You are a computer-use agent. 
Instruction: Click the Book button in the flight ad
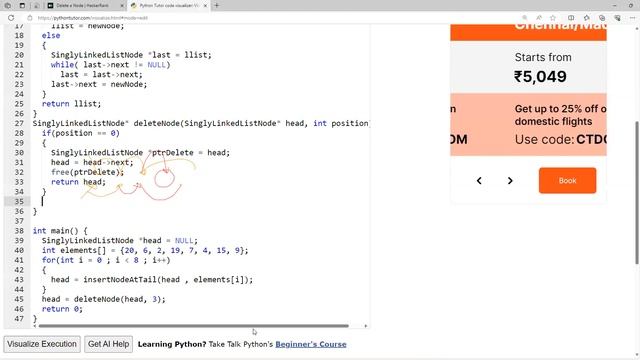tap(567, 180)
